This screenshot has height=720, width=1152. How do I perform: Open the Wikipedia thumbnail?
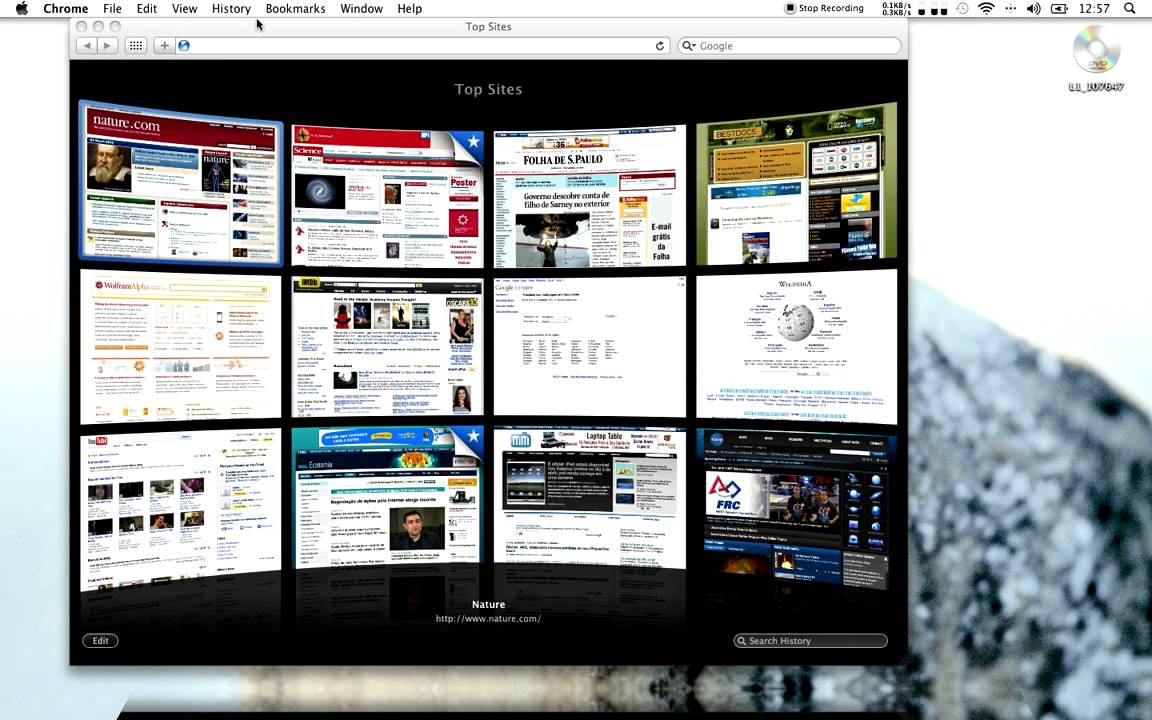pos(796,347)
